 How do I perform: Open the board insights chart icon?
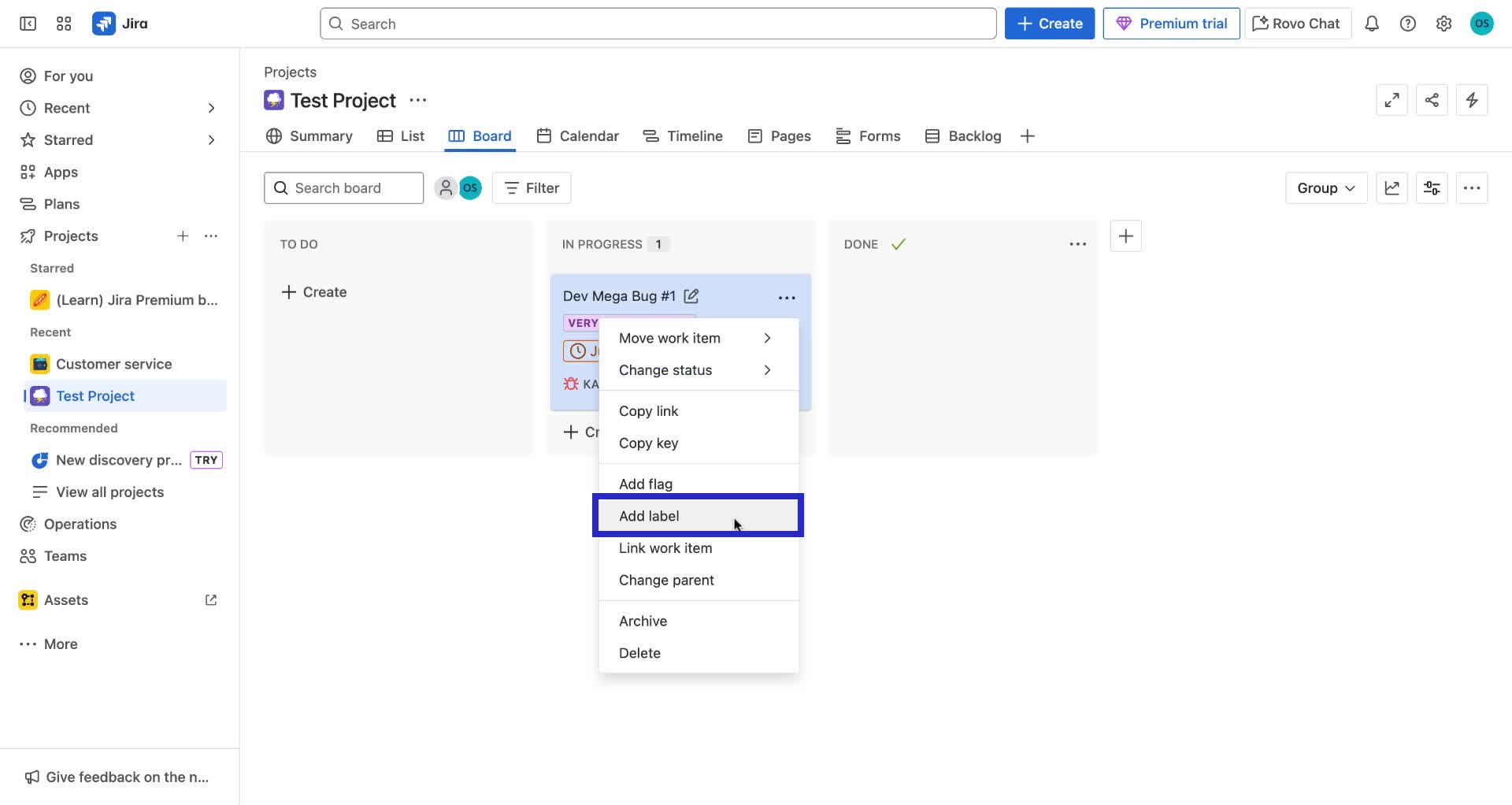(x=1392, y=187)
